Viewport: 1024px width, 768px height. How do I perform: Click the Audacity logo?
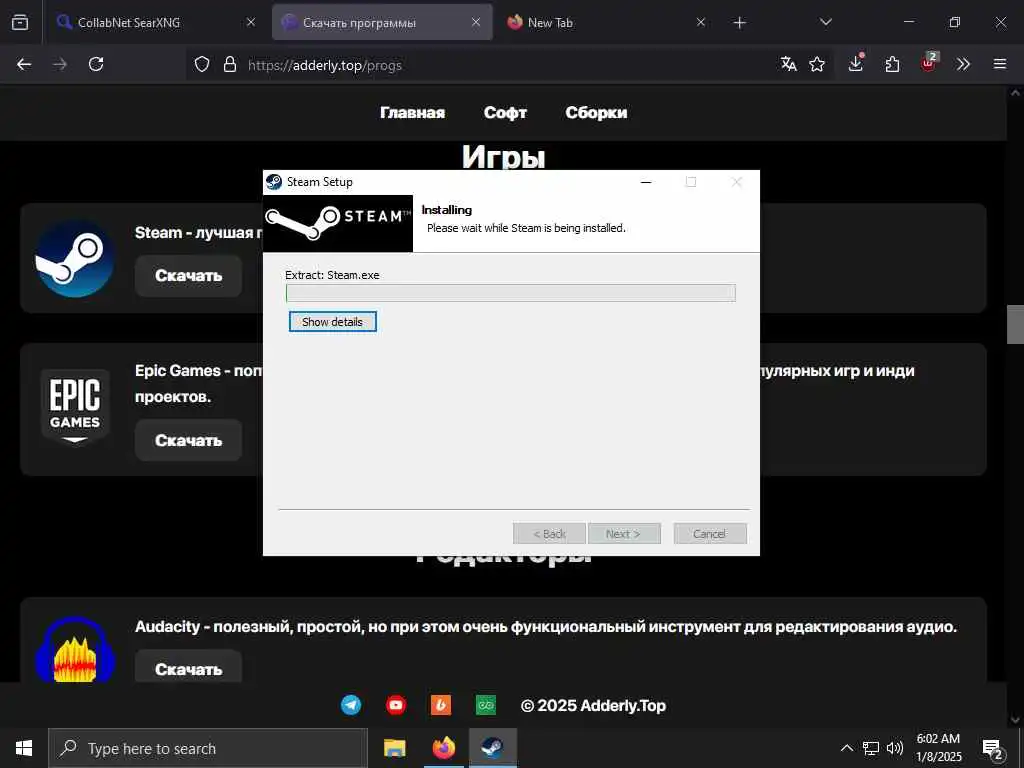(x=75, y=649)
